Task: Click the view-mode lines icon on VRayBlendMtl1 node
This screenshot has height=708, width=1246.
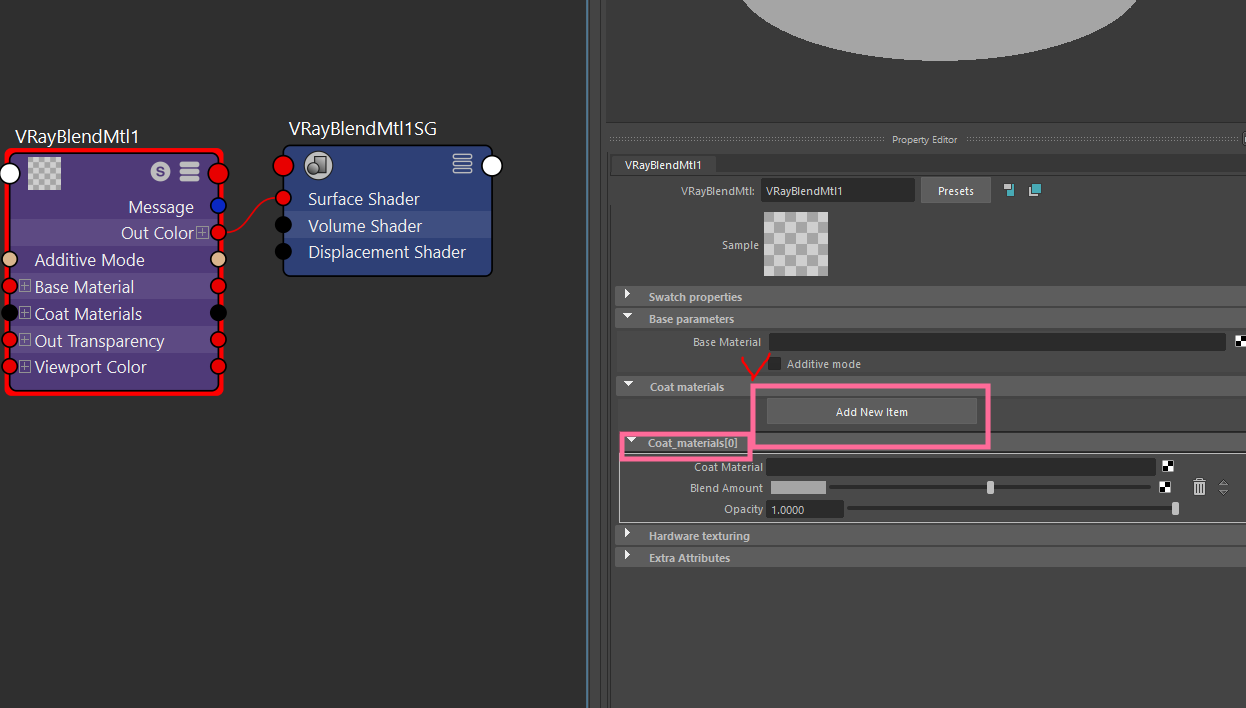Action: [x=189, y=172]
